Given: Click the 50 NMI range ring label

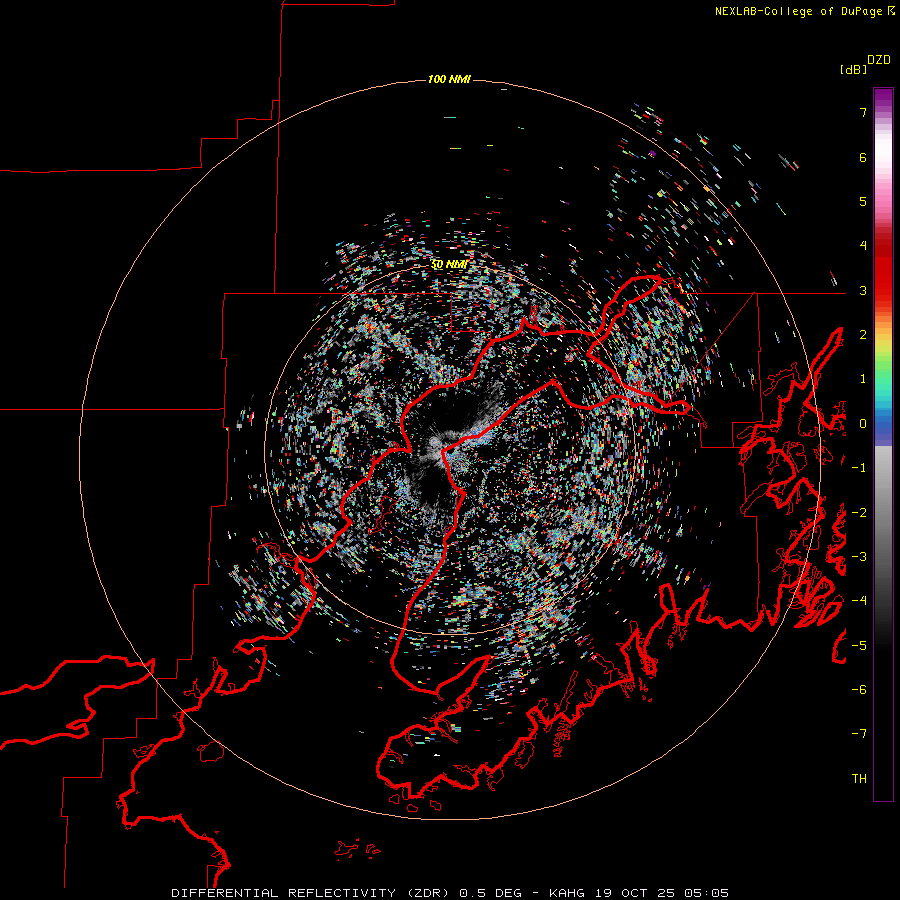Looking at the screenshot, I should point(449,265).
